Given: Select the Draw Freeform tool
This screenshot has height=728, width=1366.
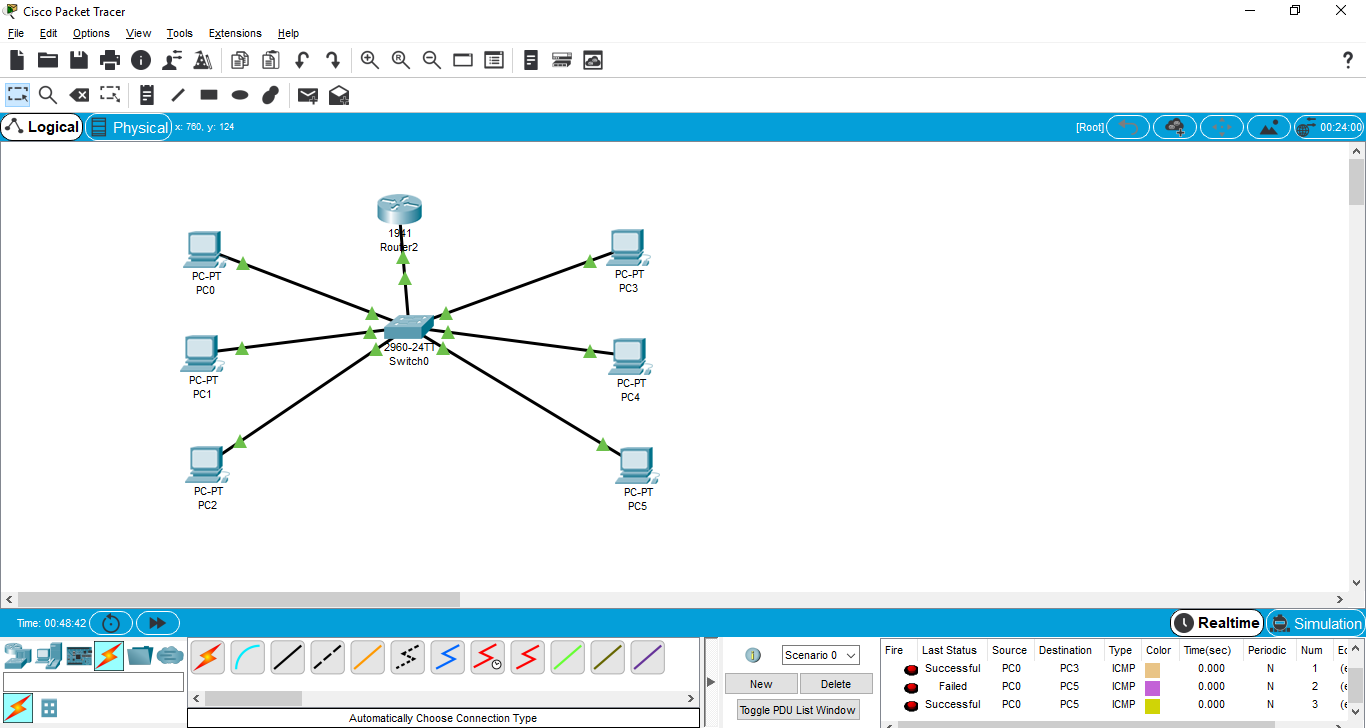Looking at the screenshot, I should point(271,95).
